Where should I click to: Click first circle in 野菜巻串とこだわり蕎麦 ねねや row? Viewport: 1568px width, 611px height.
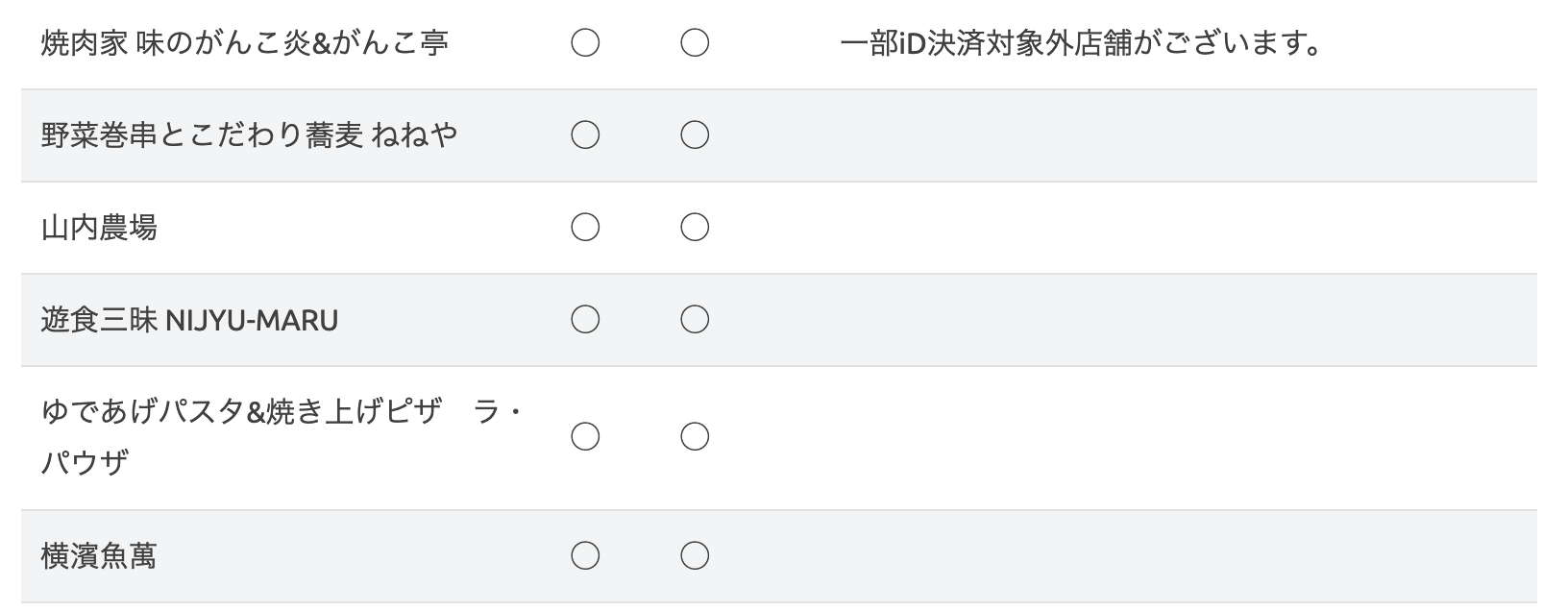point(585,135)
